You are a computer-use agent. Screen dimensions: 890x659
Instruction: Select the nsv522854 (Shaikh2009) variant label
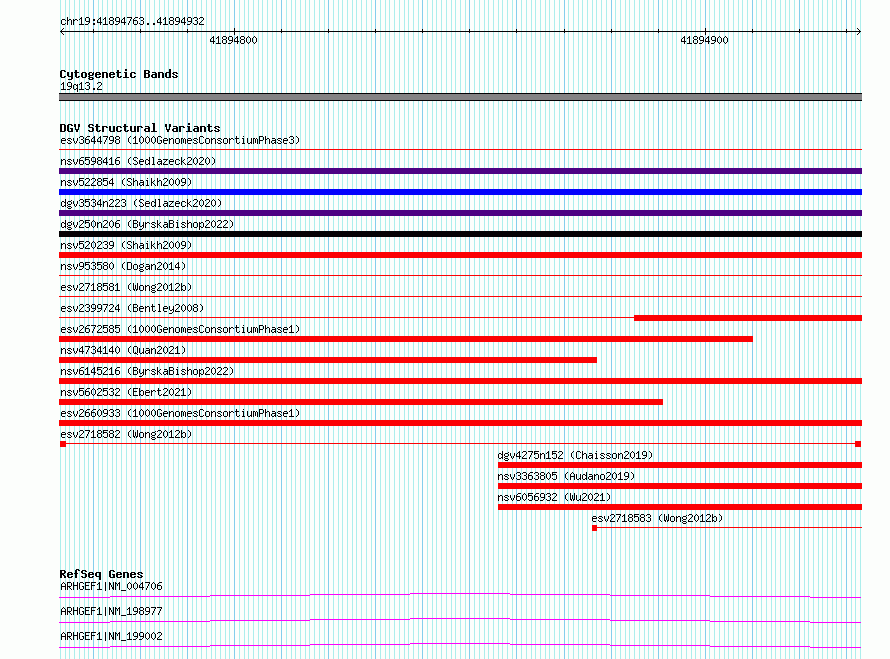[x=126, y=182]
